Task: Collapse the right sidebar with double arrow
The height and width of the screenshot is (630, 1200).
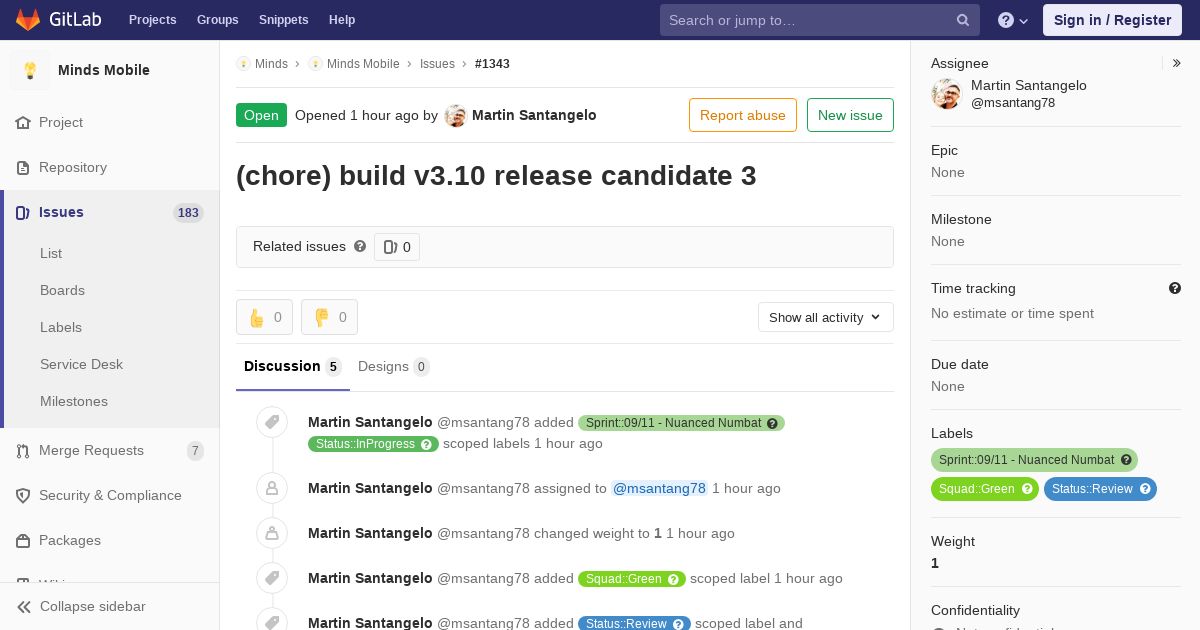Action: [x=1177, y=63]
